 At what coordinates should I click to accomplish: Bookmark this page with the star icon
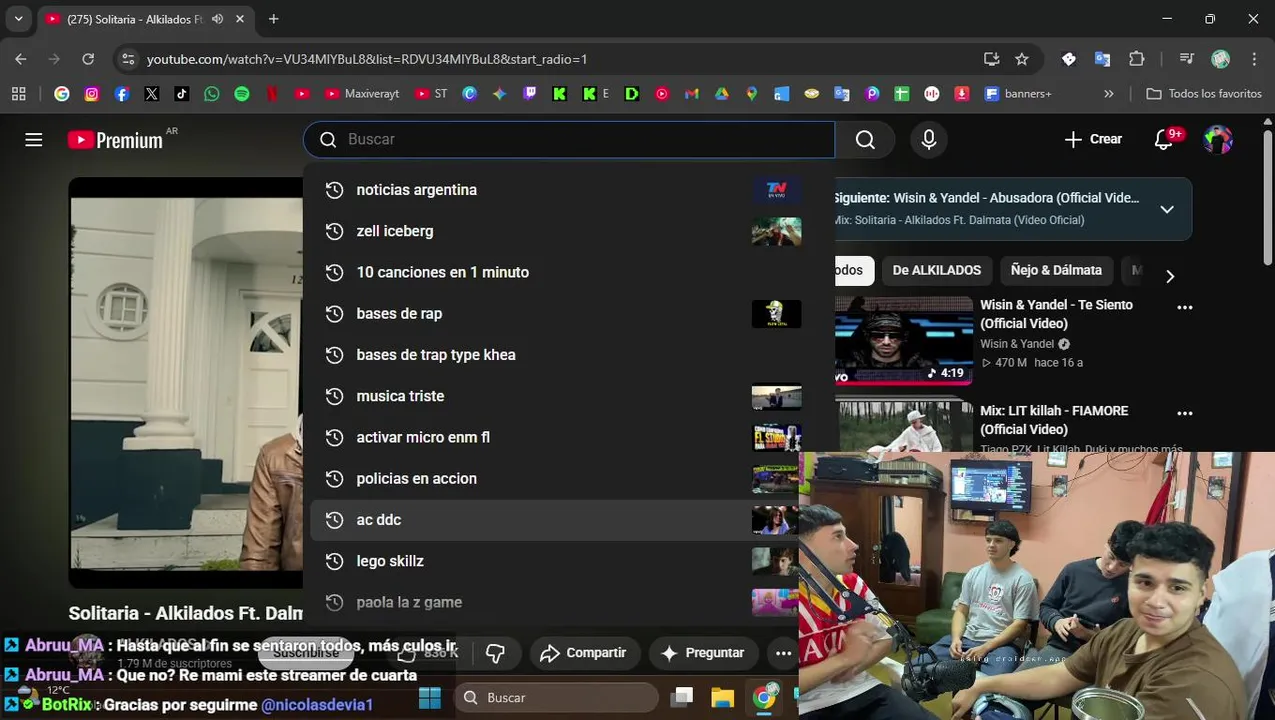click(x=1022, y=59)
